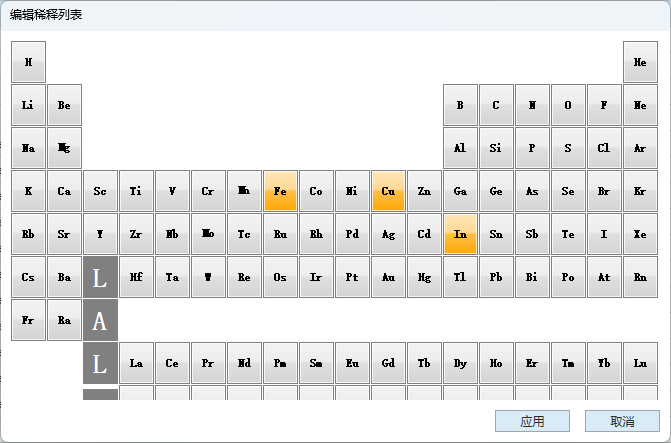Select the Si element tile
The width and height of the screenshot is (671, 443).
(x=496, y=148)
